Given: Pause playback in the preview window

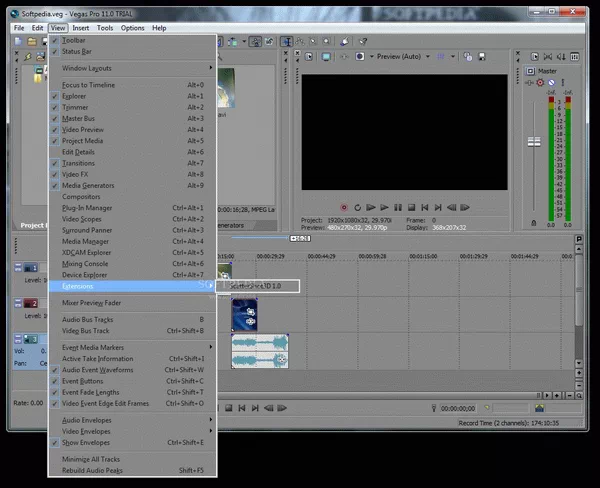Looking at the screenshot, I should (x=398, y=207).
